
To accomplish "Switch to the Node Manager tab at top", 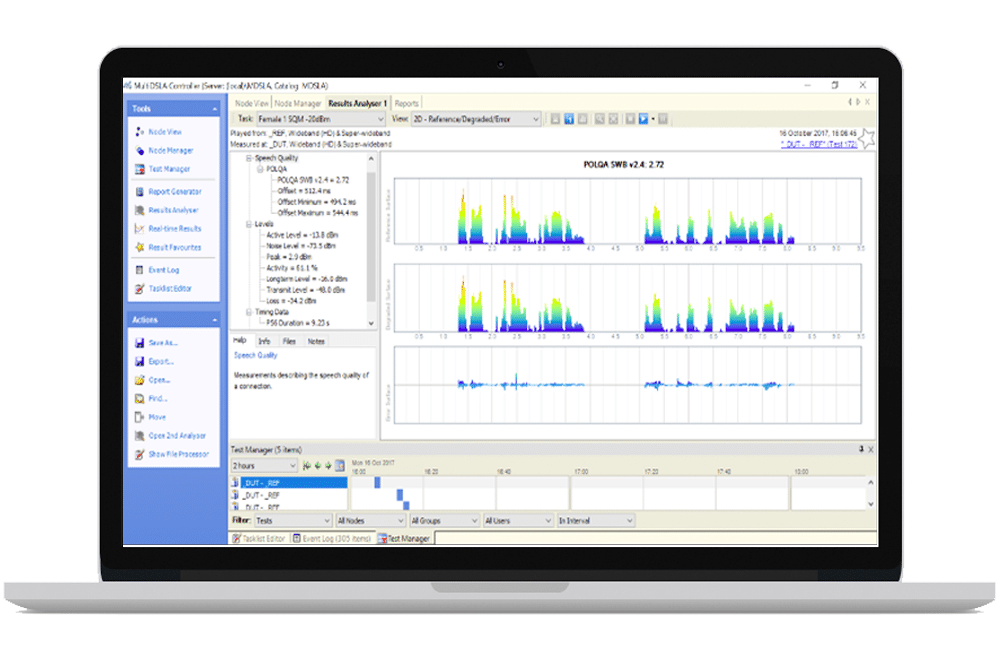I will point(298,103).
